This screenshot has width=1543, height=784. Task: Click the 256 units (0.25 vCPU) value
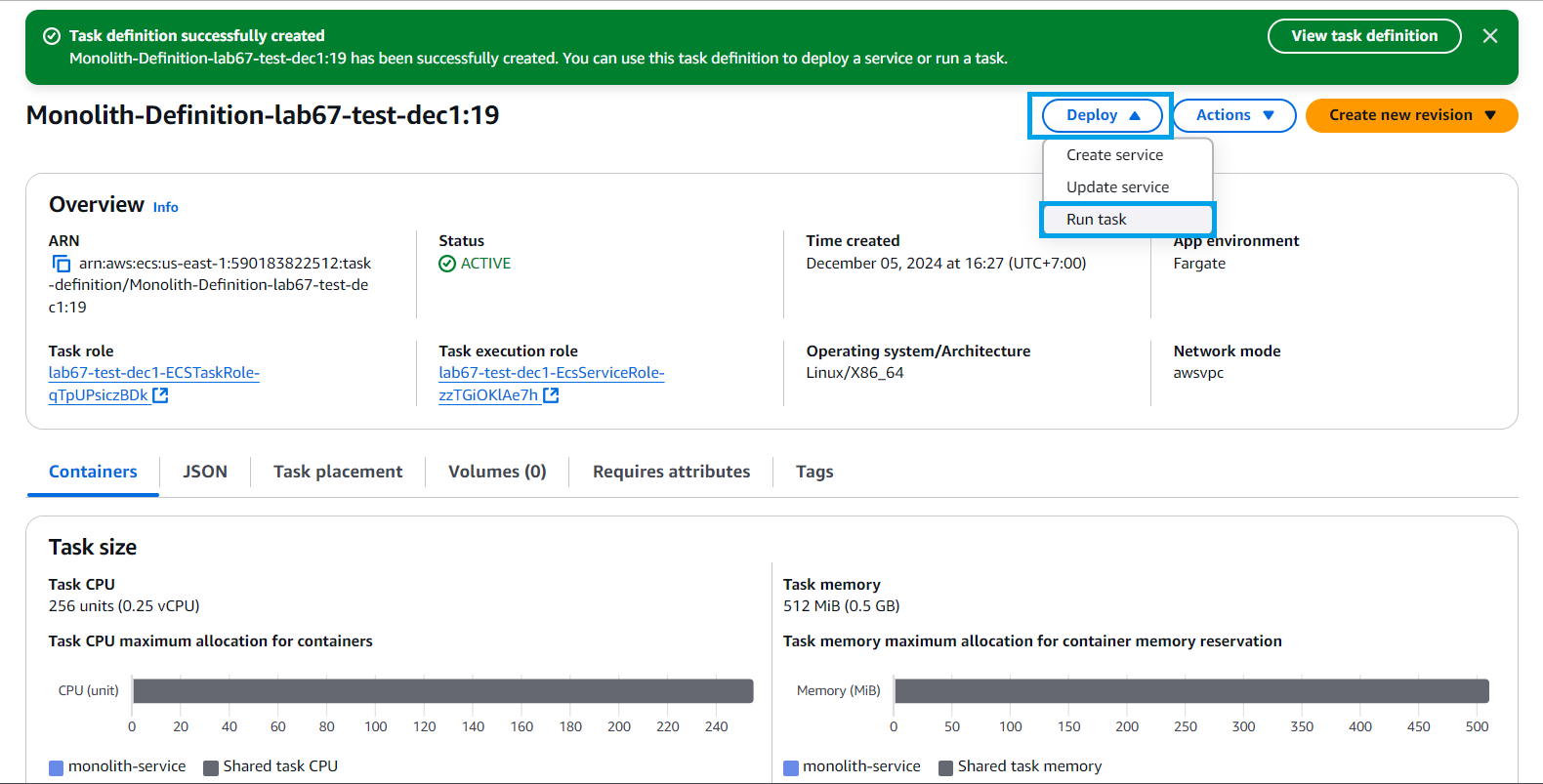click(124, 606)
